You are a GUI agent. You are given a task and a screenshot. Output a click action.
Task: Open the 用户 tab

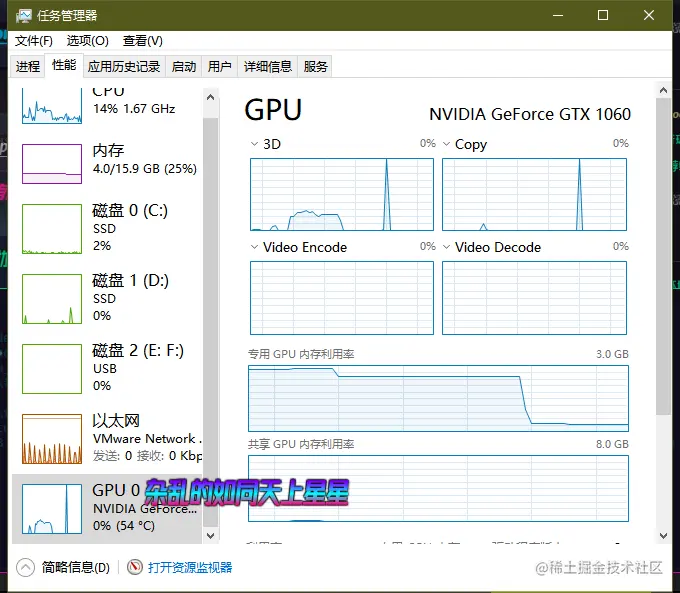coord(219,66)
